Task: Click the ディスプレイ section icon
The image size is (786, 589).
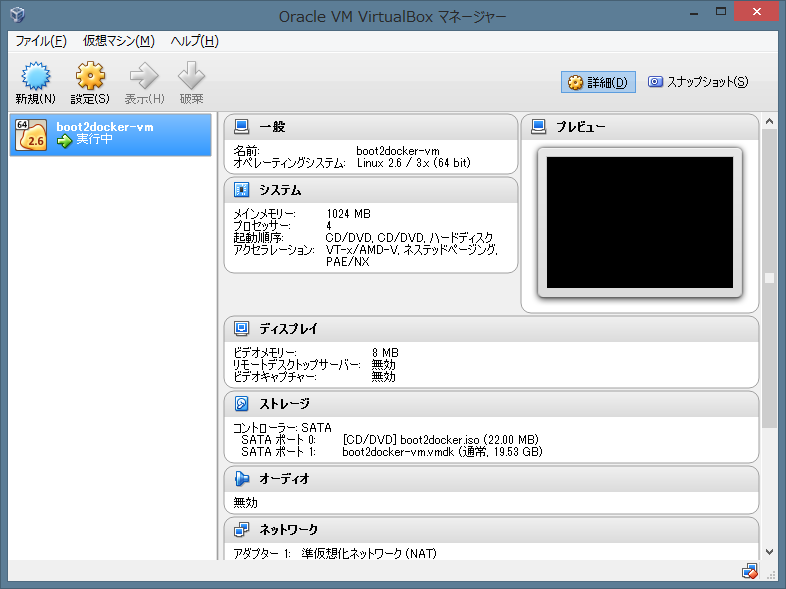Action: (242, 328)
